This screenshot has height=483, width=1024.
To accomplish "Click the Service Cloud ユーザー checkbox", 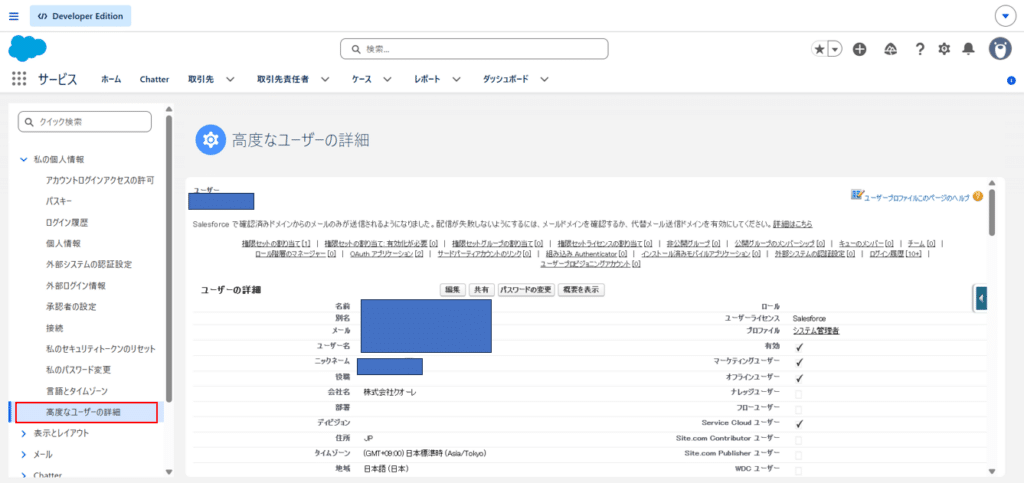I will (799, 424).
